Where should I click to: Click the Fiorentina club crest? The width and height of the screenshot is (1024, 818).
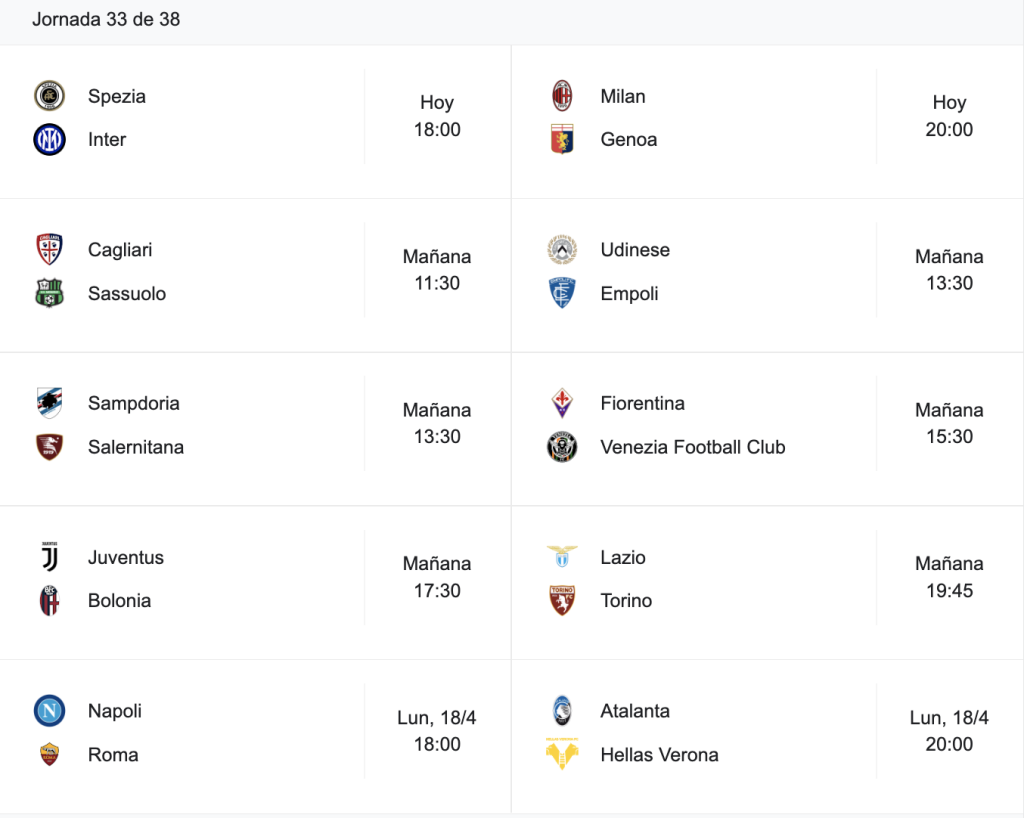click(562, 403)
